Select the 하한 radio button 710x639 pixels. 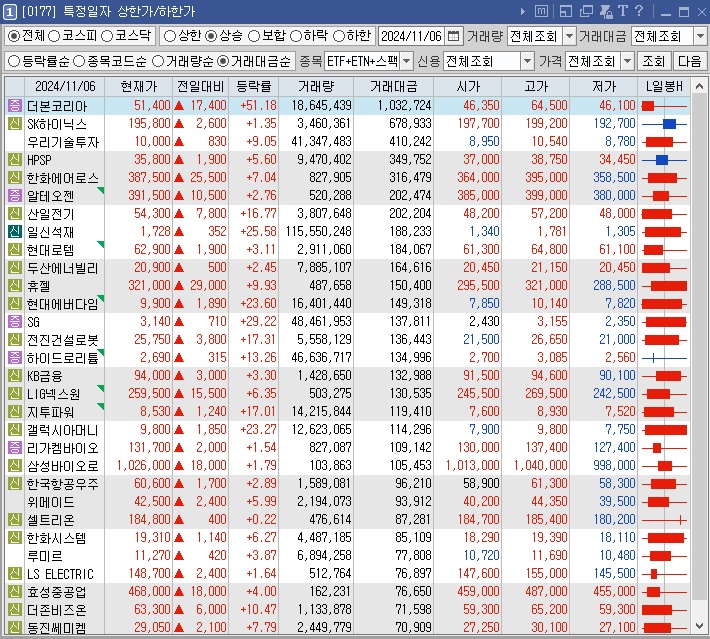coord(339,36)
